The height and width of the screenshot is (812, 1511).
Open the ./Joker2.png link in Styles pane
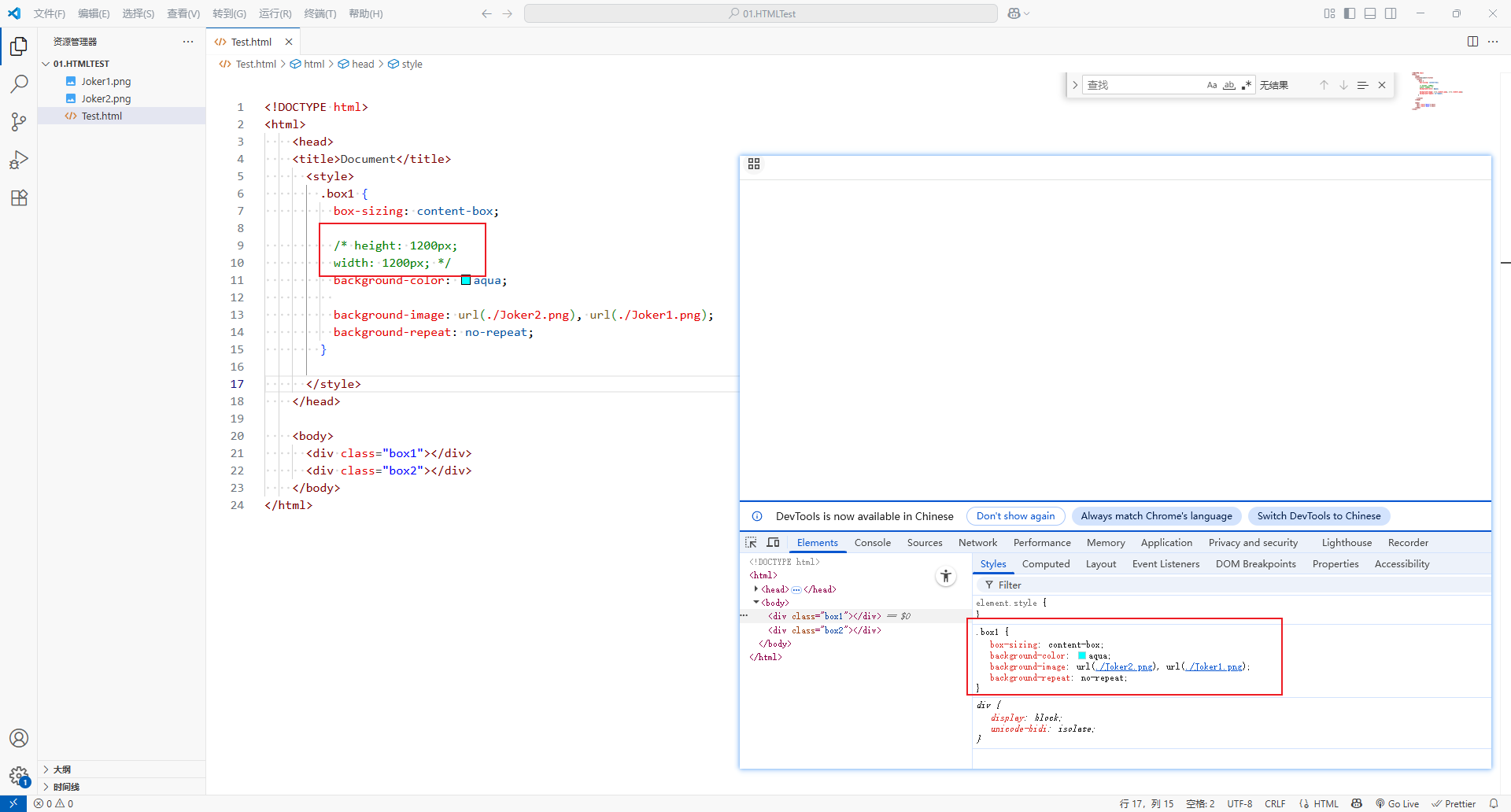(x=1123, y=666)
